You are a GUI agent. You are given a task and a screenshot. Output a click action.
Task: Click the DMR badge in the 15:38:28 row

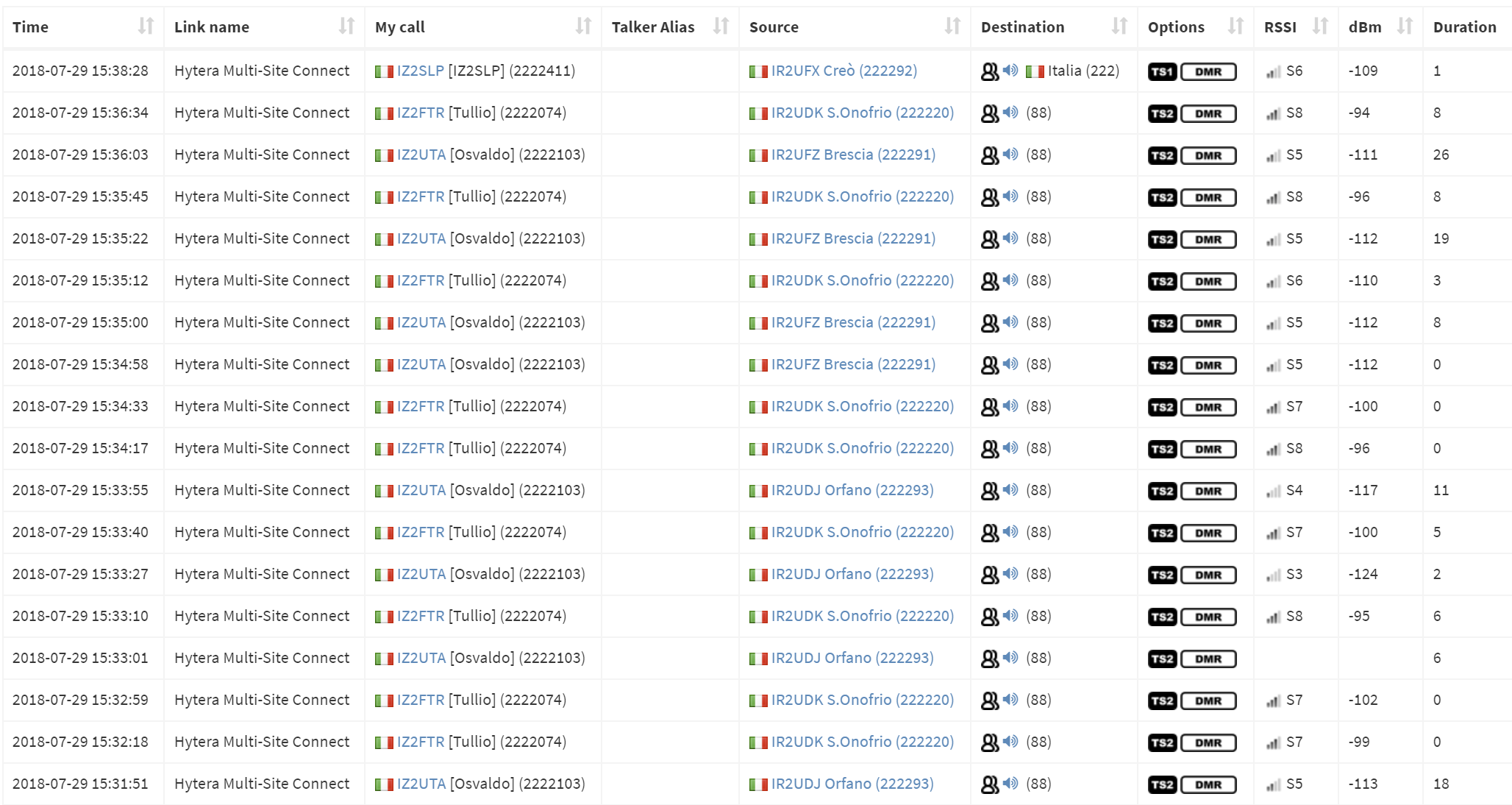click(x=1208, y=72)
